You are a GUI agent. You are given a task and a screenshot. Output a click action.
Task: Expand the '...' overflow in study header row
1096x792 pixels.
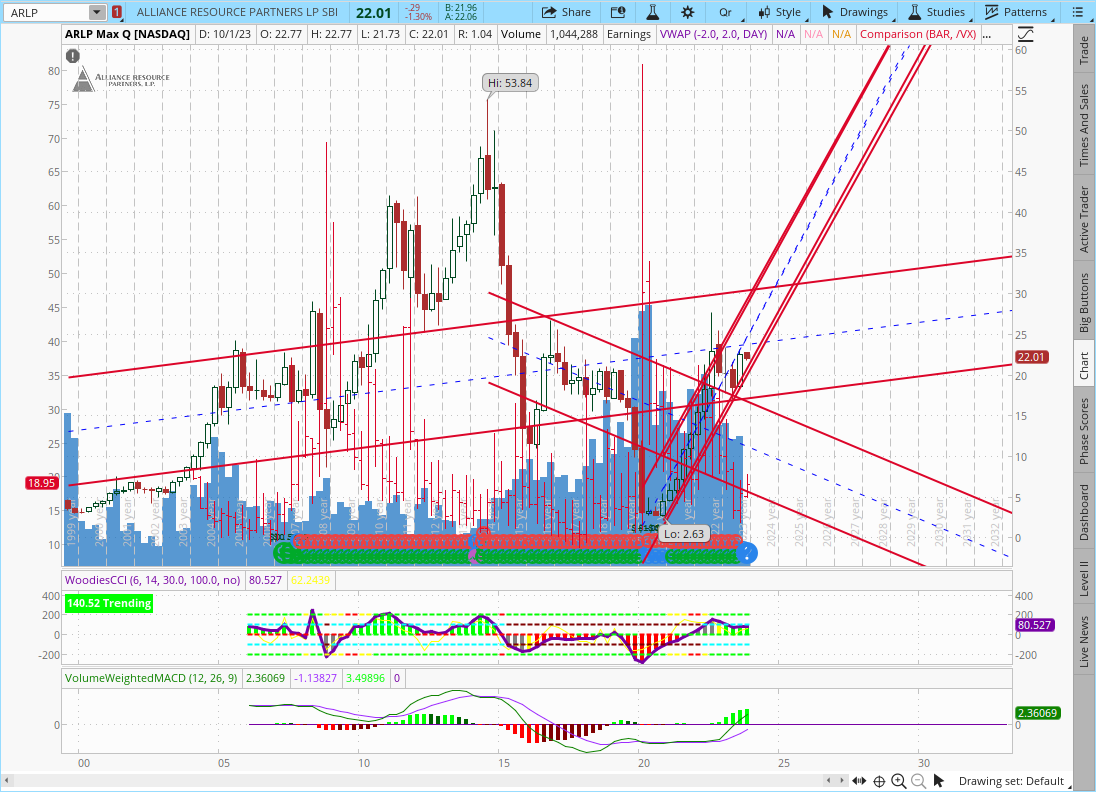986,34
